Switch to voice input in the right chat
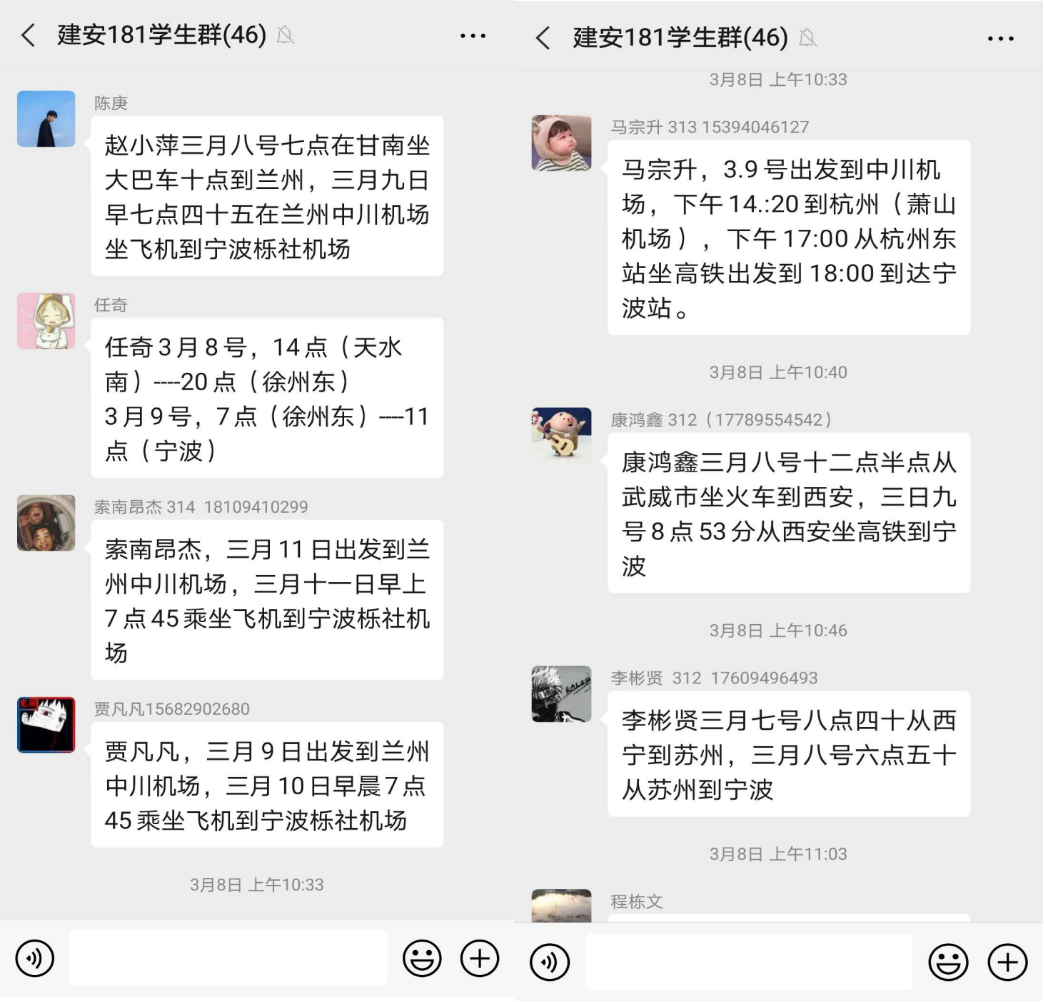This screenshot has width=1044, height=1002. 549,961
